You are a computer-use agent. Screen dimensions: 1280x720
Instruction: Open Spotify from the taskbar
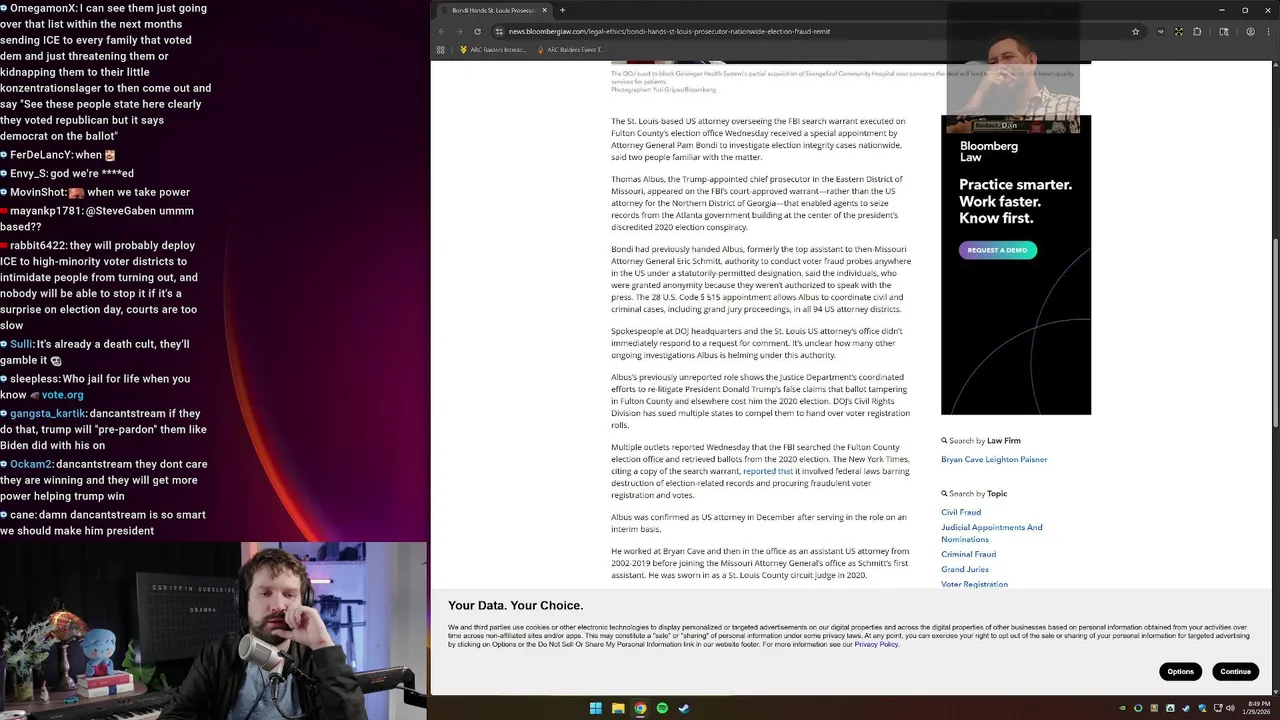tap(662, 708)
